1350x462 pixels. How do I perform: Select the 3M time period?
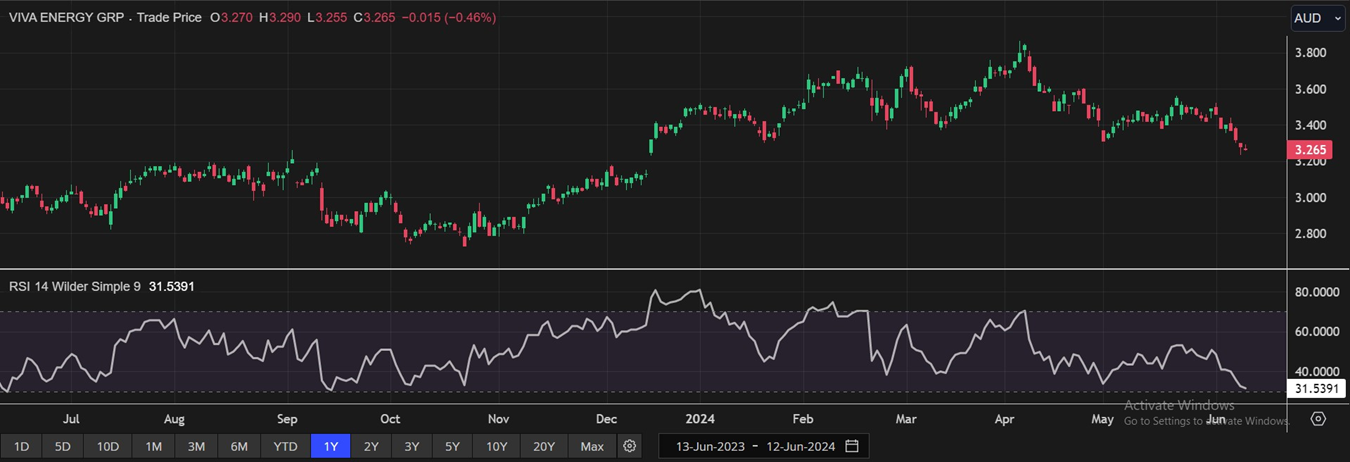click(196, 446)
